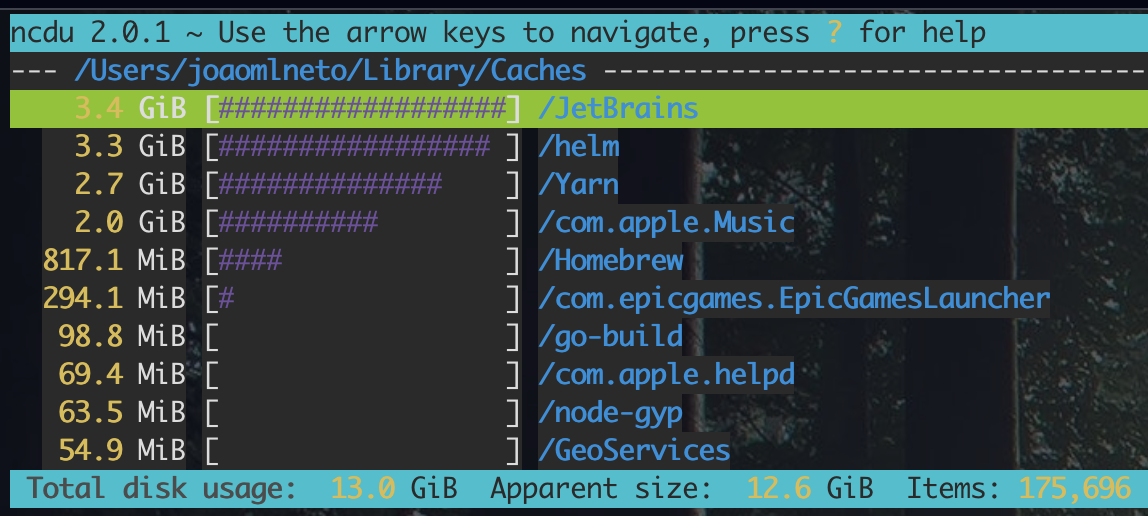Click the 3.4 GiB size value

click(x=130, y=108)
